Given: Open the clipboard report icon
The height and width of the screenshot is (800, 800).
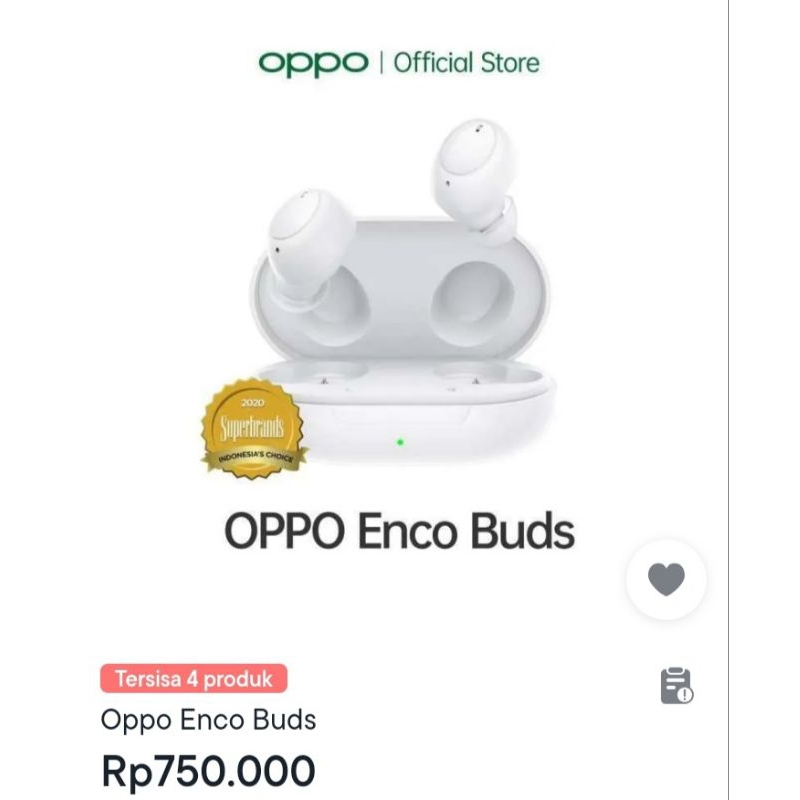Looking at the screenshot, I should click(676, 685).
